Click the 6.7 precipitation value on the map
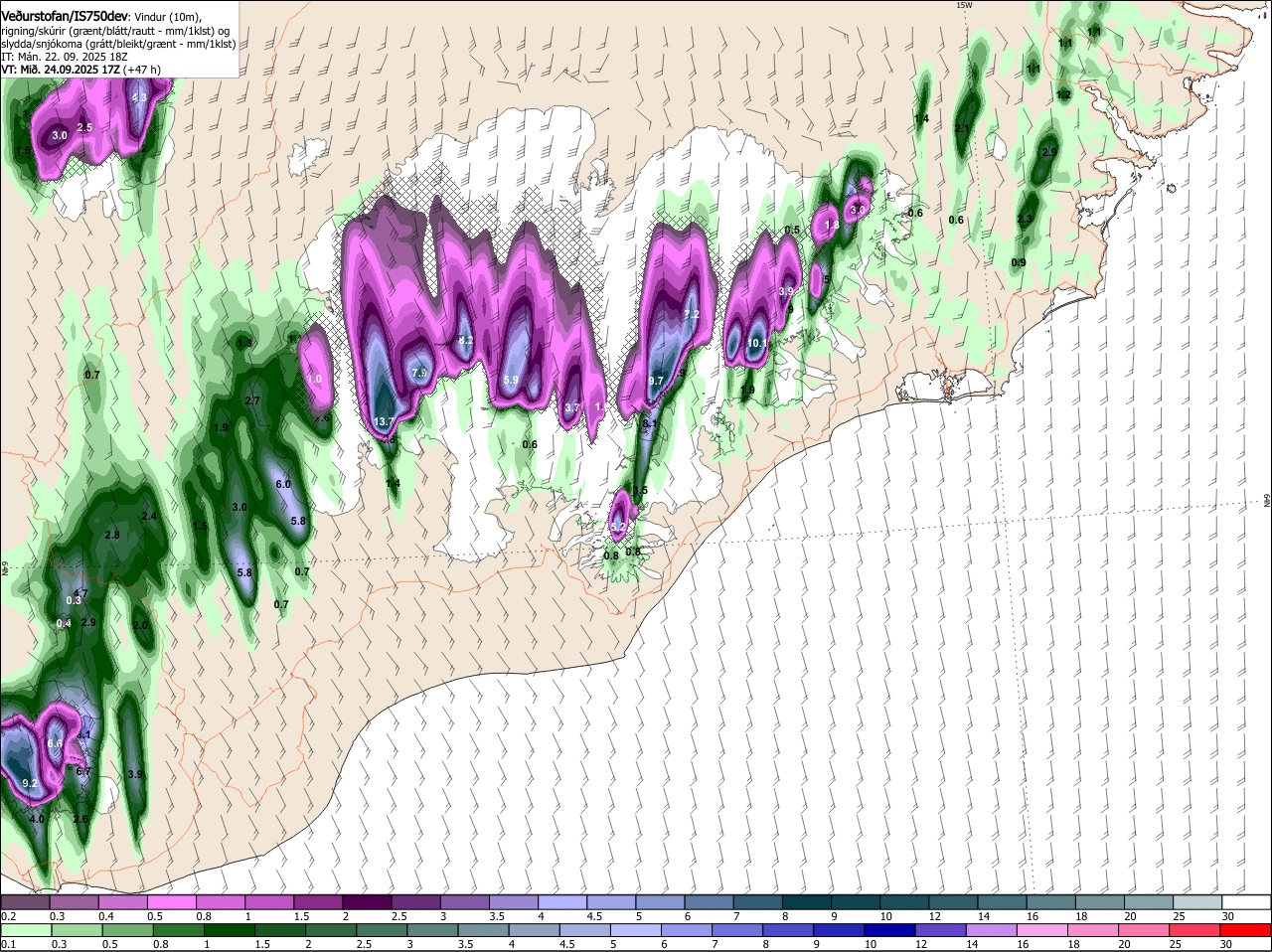Viewport: 1272px width, 952px height. click(83, 771)
